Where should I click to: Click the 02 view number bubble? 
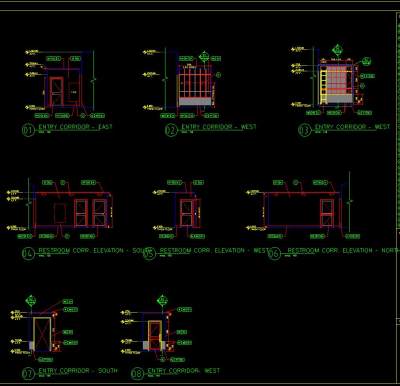171,130
